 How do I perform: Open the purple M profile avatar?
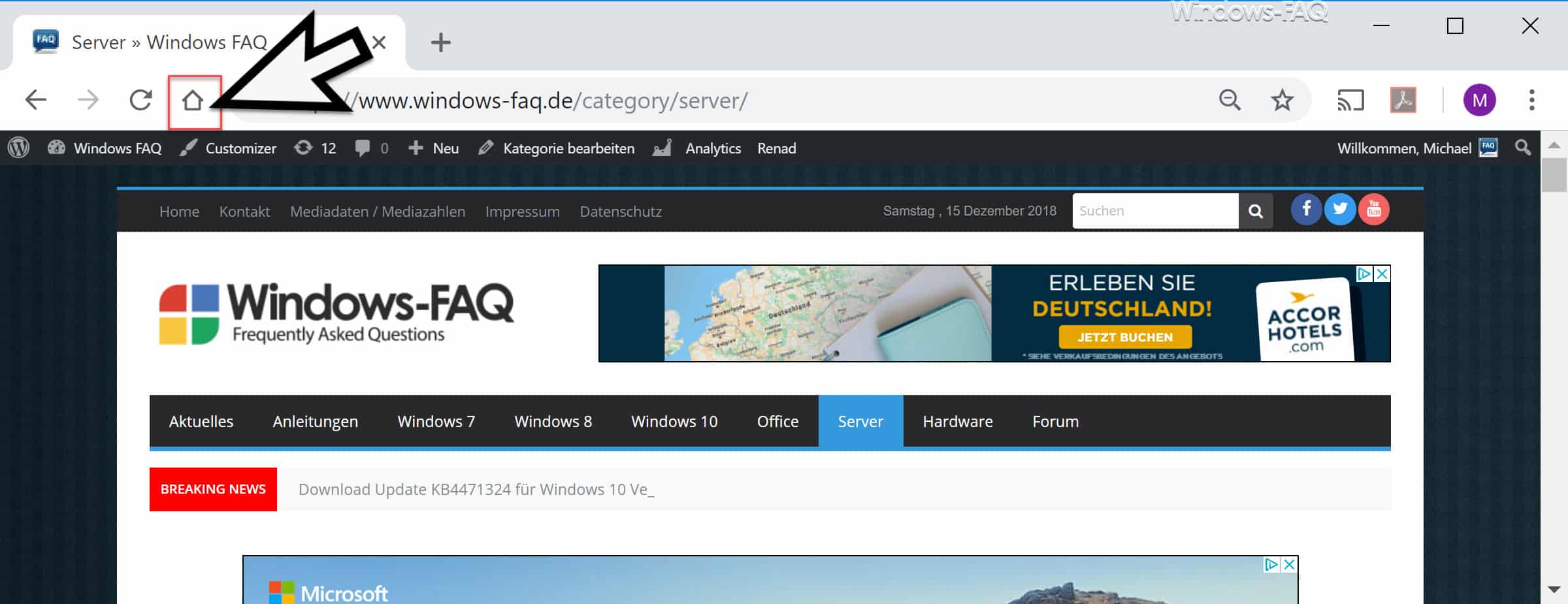click(x=1479, y=100)
